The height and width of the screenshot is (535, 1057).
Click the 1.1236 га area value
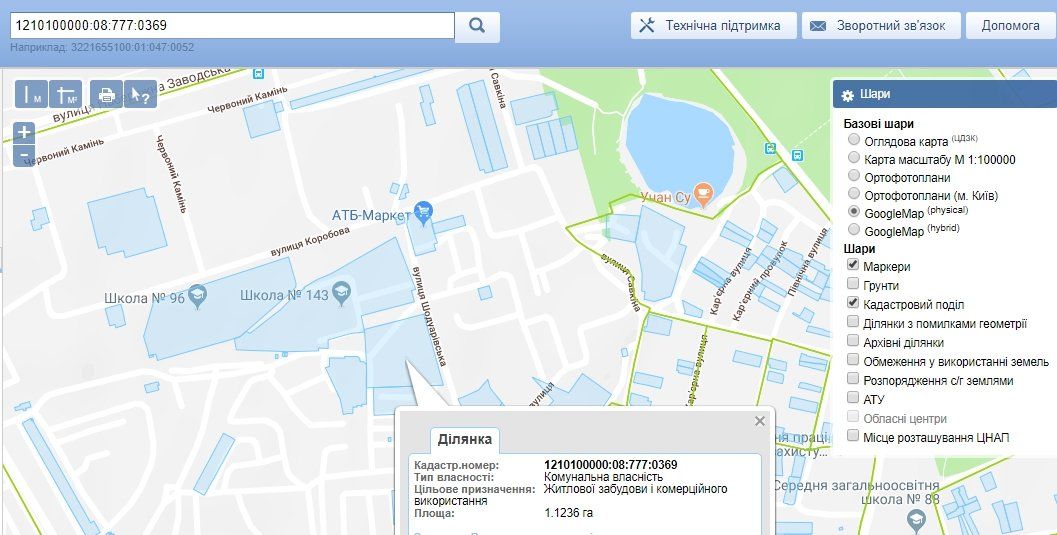click(x=569, y=513)
